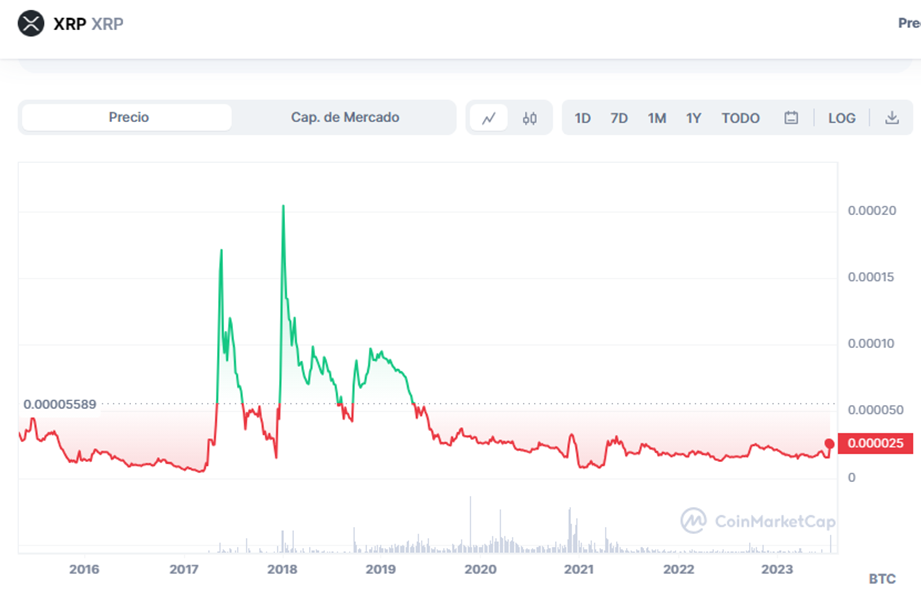
Task: Set chart range to 1M
Action: click(x=657, y=119)
